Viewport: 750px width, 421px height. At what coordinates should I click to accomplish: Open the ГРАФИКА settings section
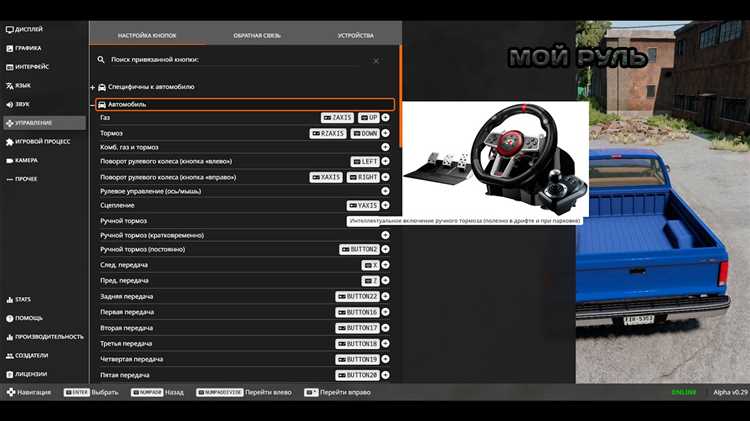click(x=24, y=48)
